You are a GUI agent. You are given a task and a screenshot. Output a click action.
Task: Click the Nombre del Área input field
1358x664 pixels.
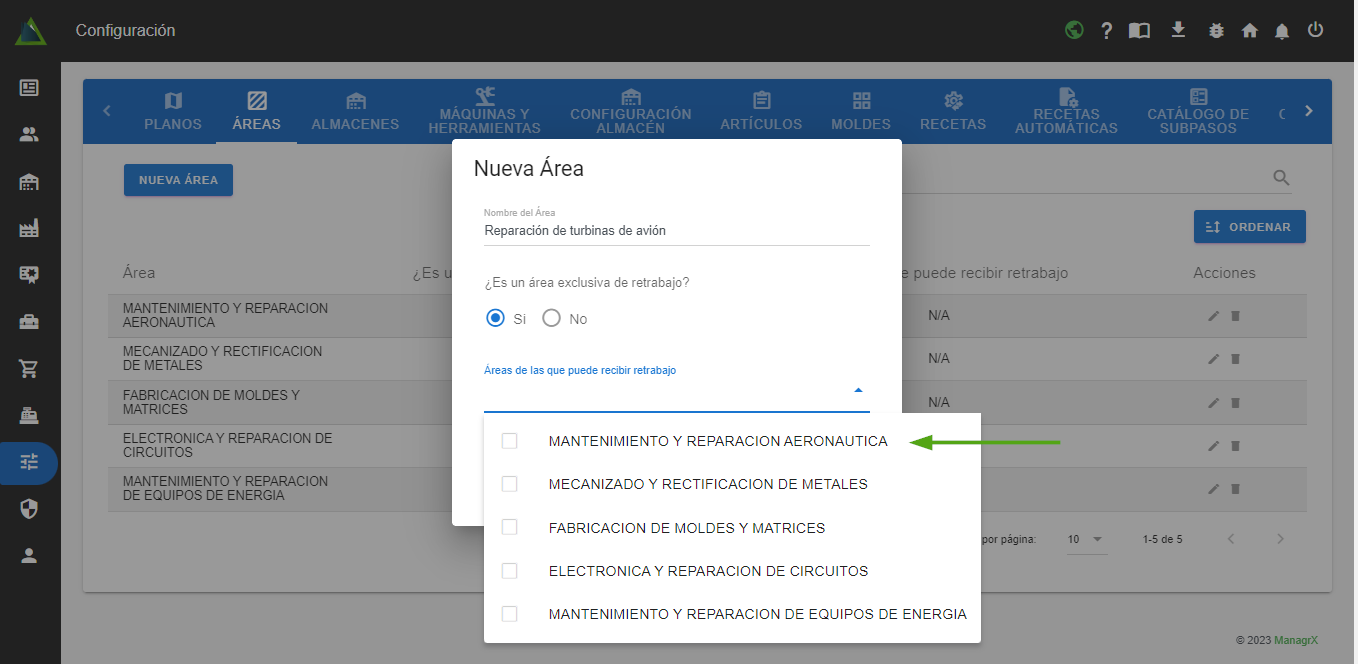click(x=676, y=231)
